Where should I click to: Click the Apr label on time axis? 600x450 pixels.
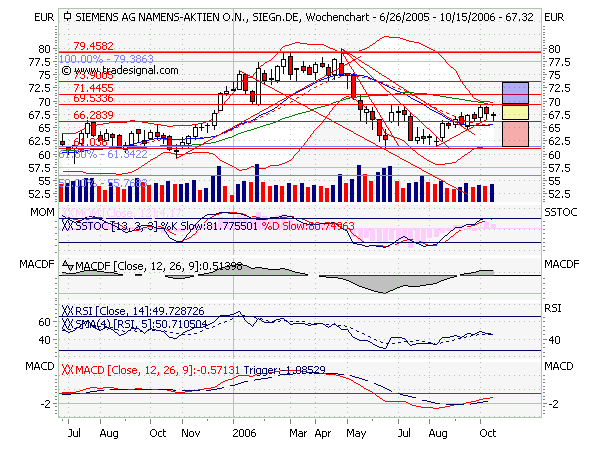pyautogui.click(x=323, y=434)
